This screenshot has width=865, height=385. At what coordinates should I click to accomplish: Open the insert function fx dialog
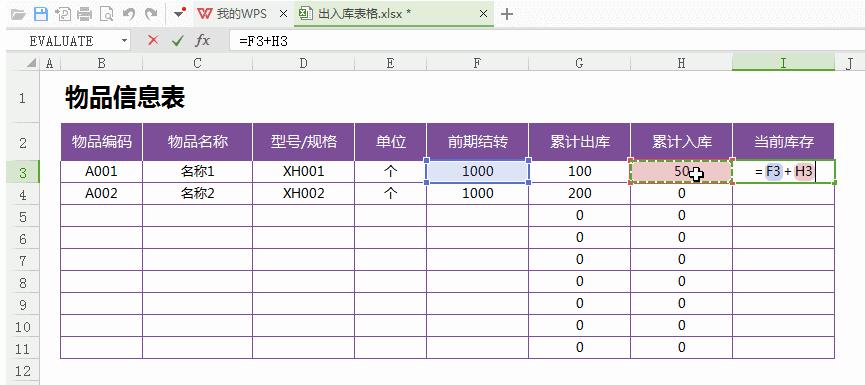tap(202, 40)
